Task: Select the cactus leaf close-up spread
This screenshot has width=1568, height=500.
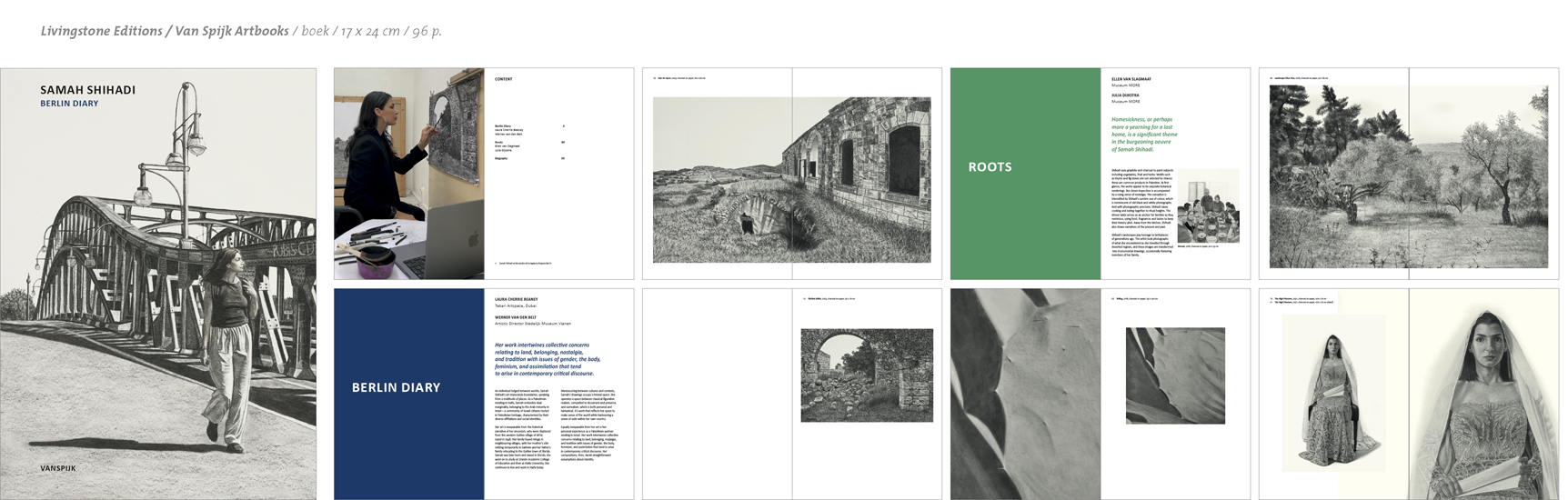Action: [x=1101, y=394]
